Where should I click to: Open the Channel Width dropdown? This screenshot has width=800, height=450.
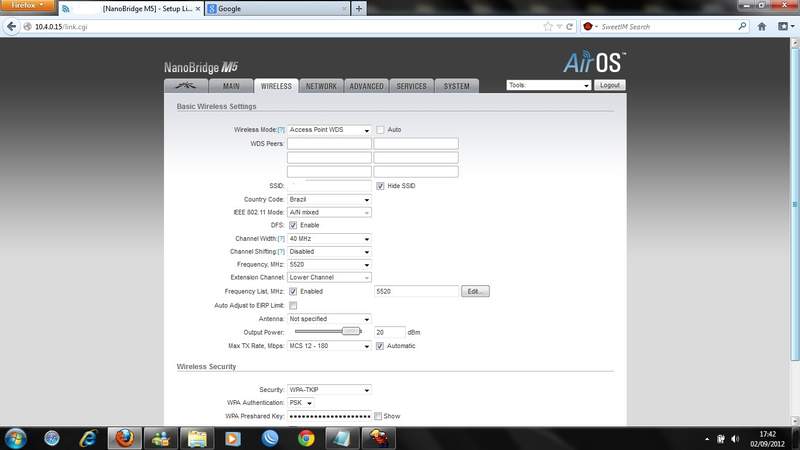click(x=329, y=239)
